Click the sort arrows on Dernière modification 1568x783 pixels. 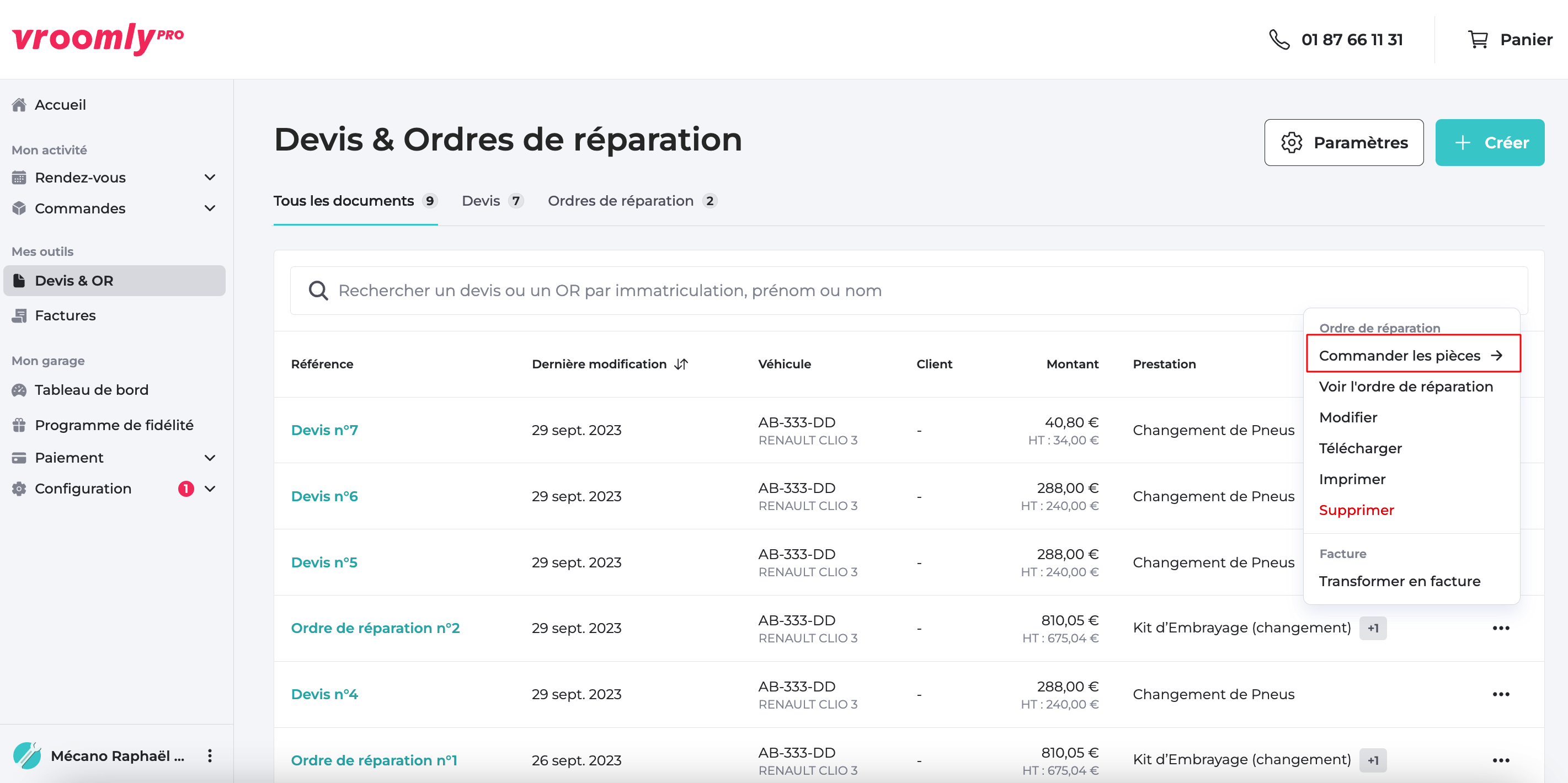682,363
